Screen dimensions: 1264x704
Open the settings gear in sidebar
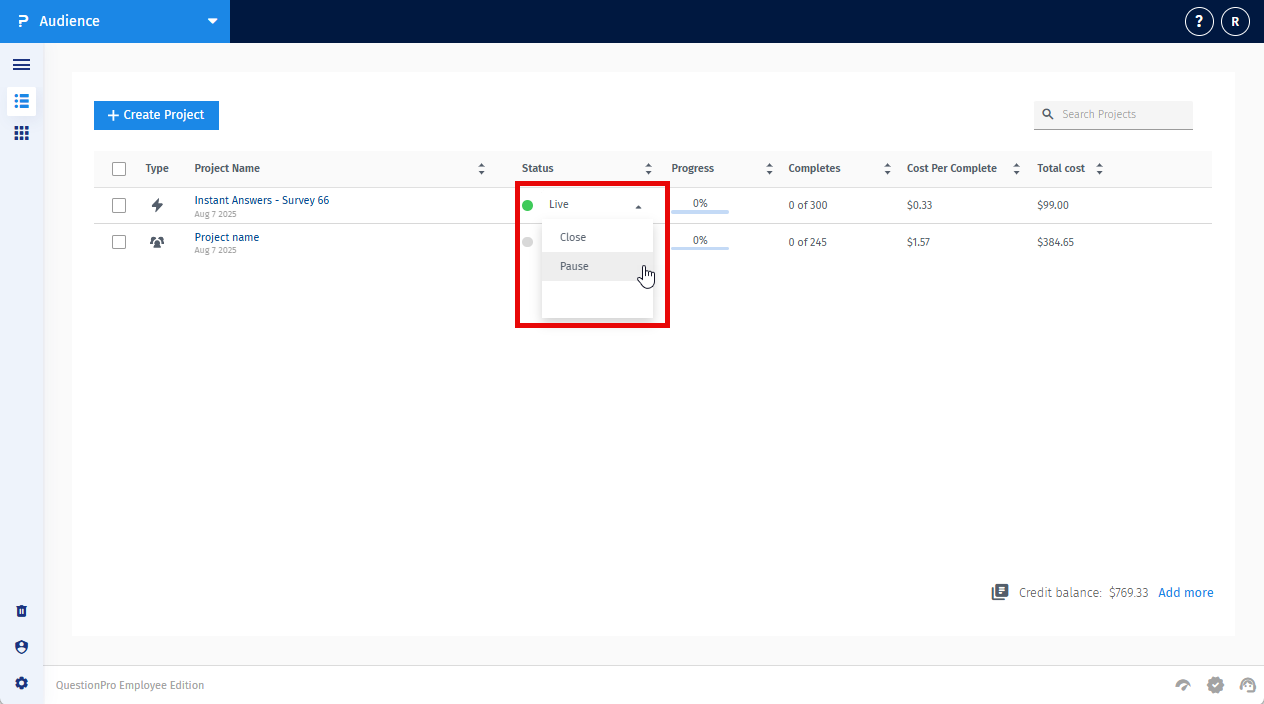pyautogui.click(x=21, y=683)
